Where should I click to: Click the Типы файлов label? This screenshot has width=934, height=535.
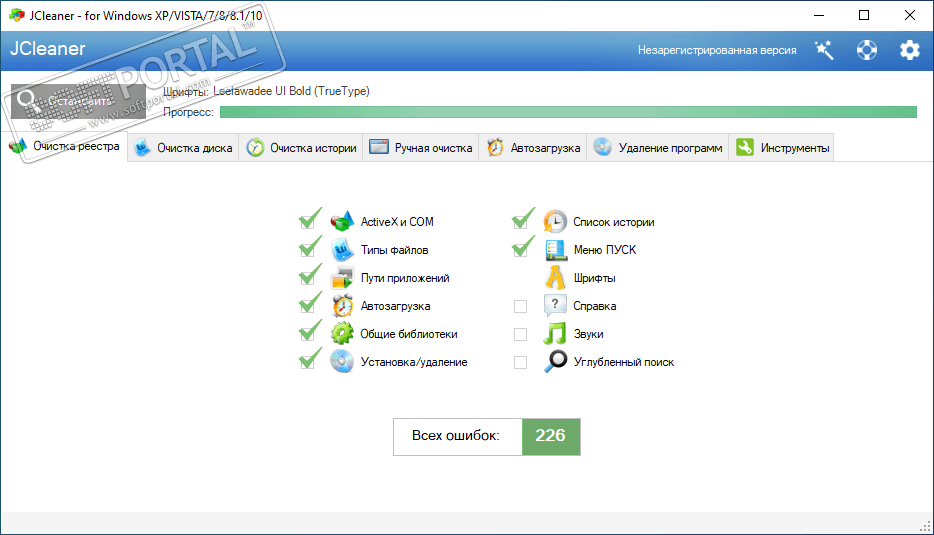coord(394,250)
